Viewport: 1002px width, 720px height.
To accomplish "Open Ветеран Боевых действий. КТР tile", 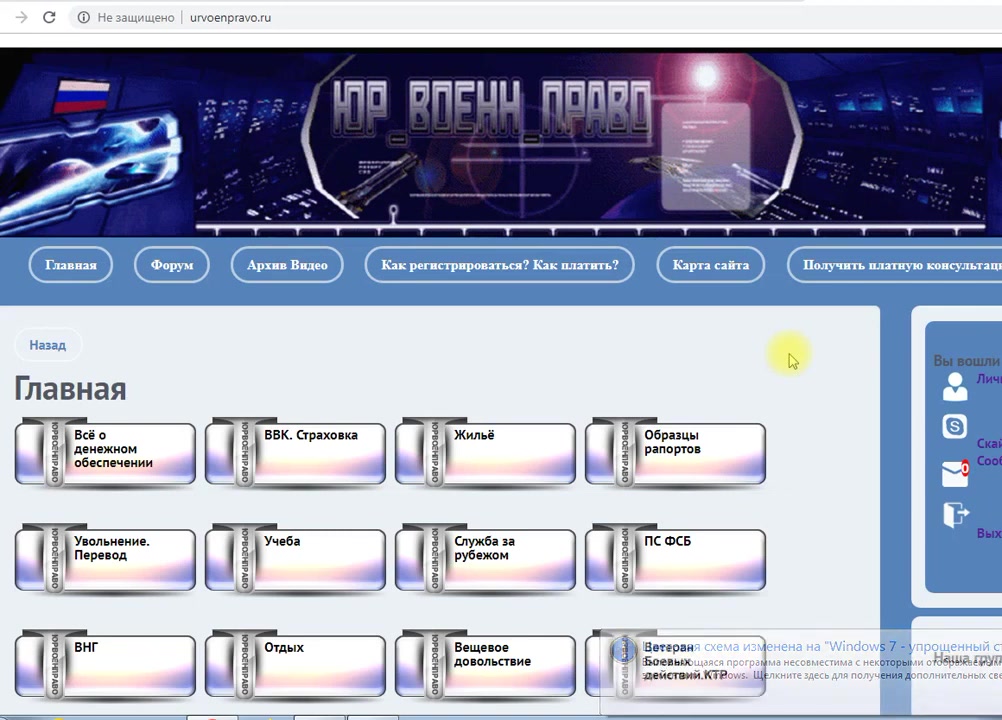I will tap(675, 664).
